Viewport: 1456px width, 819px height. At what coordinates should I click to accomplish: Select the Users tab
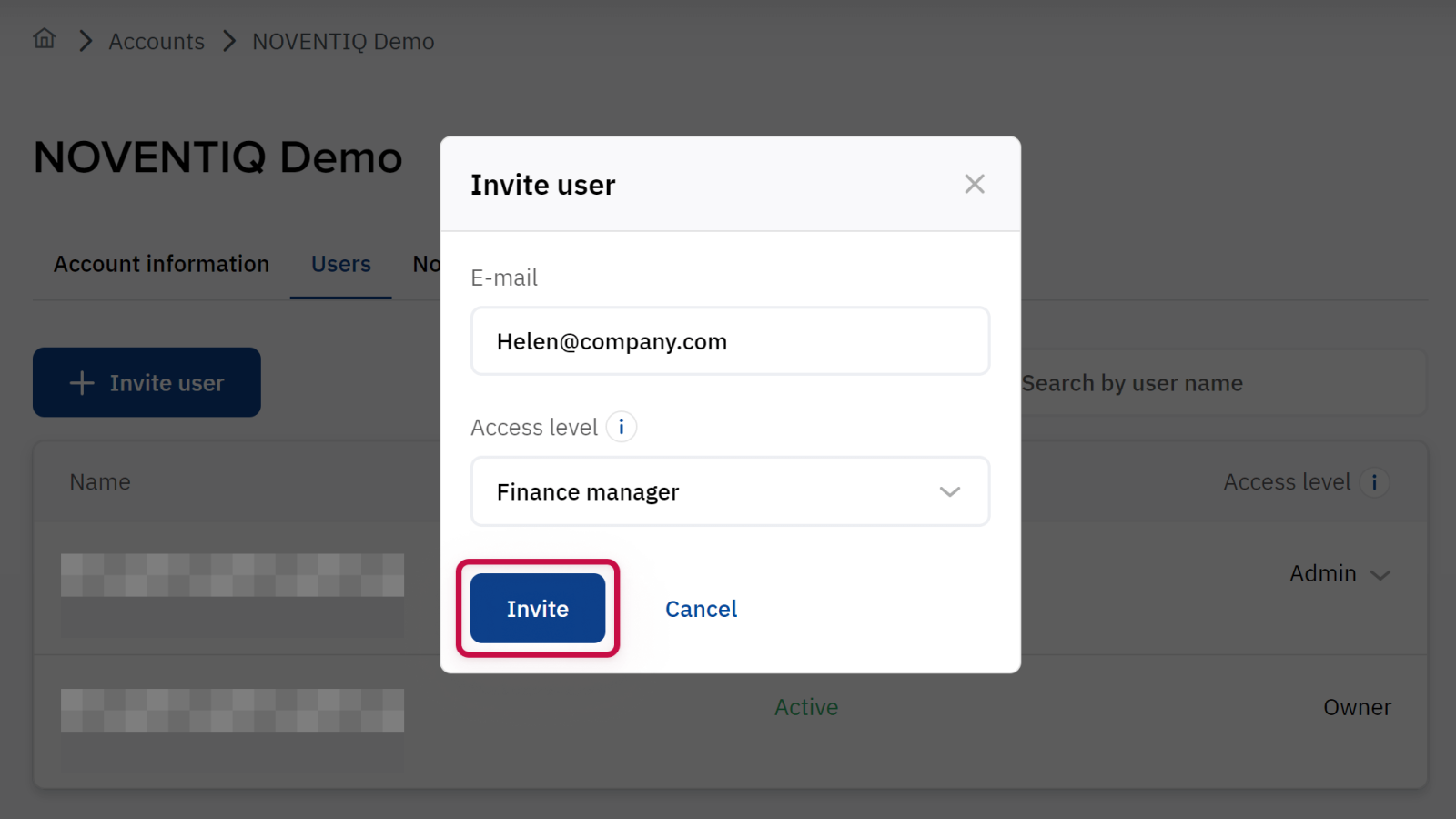[341, 264]
